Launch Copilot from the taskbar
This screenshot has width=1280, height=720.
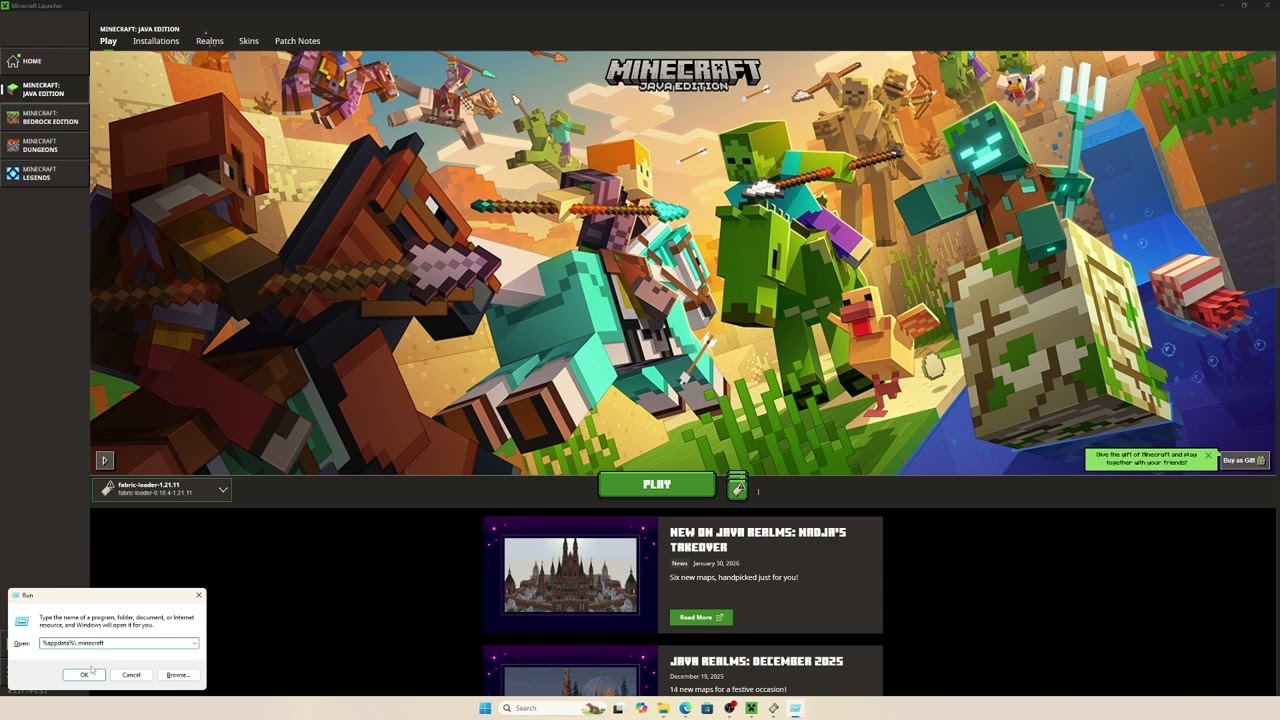tap(641, 708)
